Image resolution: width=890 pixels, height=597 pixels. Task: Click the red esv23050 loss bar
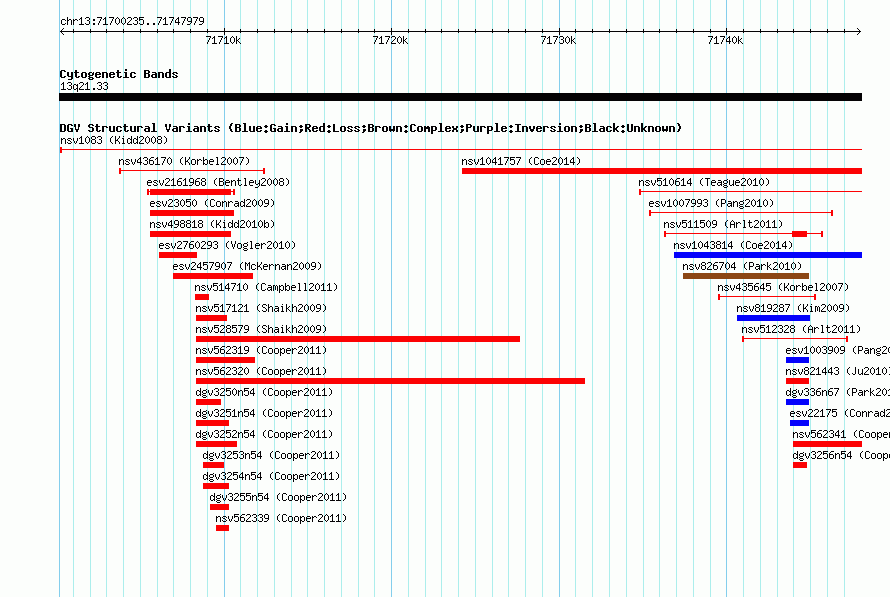[192, 213]
